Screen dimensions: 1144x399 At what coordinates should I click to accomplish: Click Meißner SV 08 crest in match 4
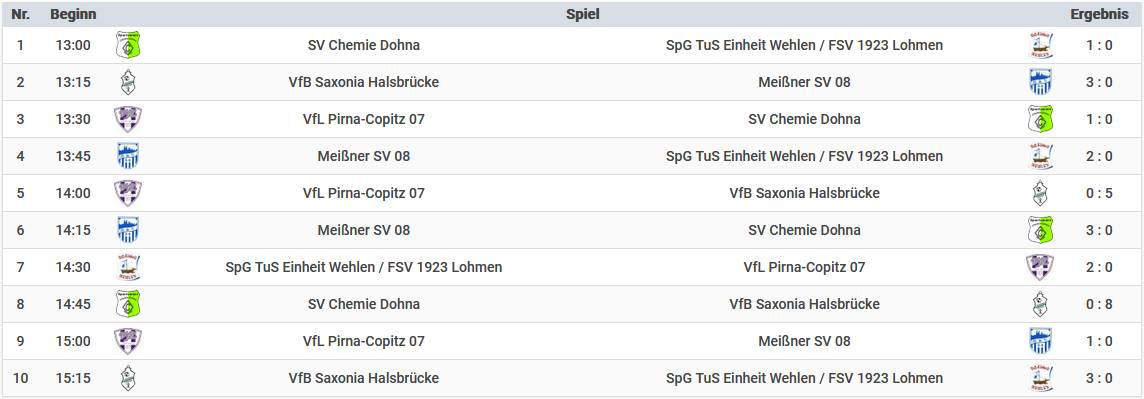pyautogui.click(x=128, y=156)
